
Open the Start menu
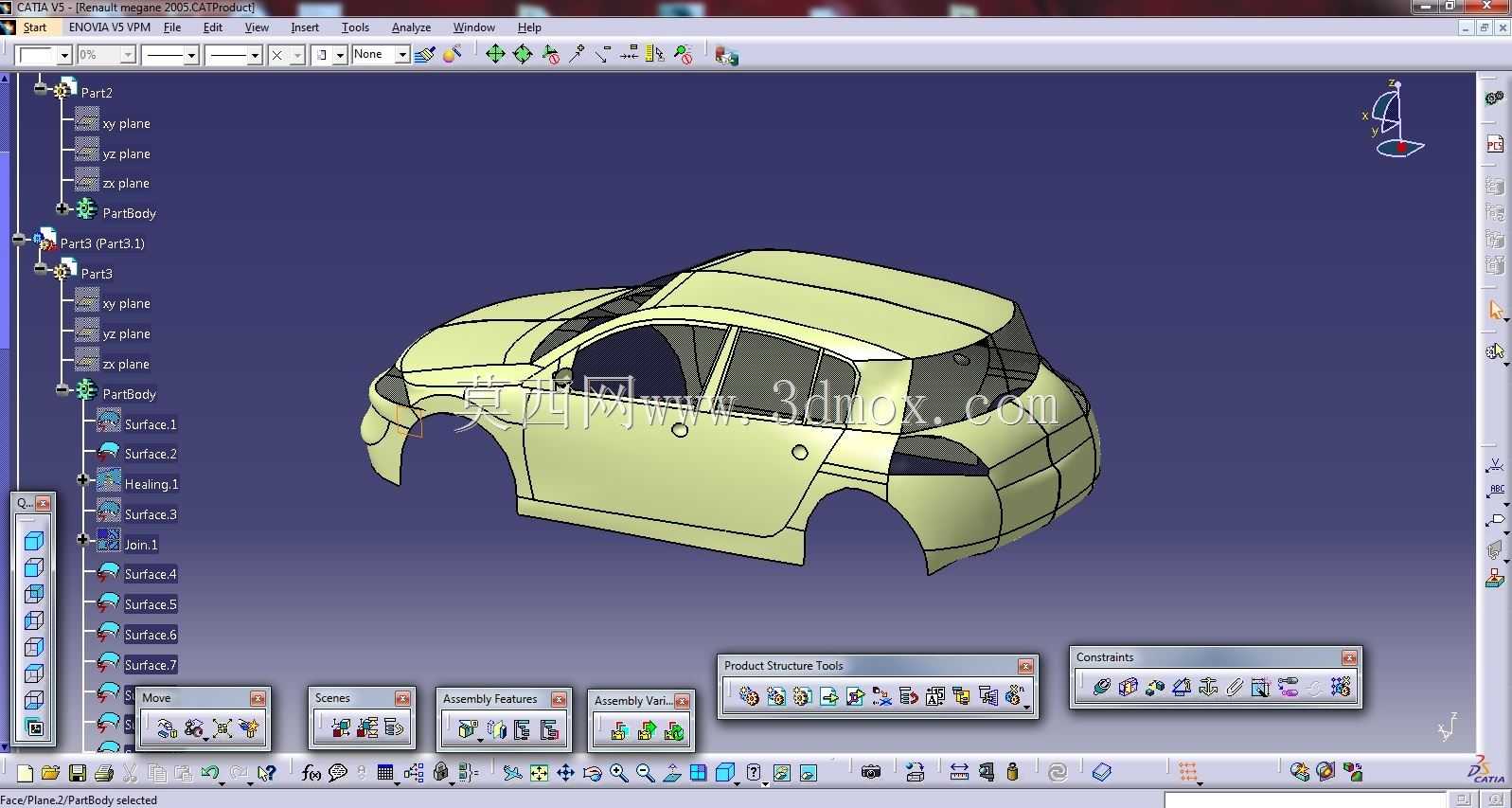click(35, 27)
